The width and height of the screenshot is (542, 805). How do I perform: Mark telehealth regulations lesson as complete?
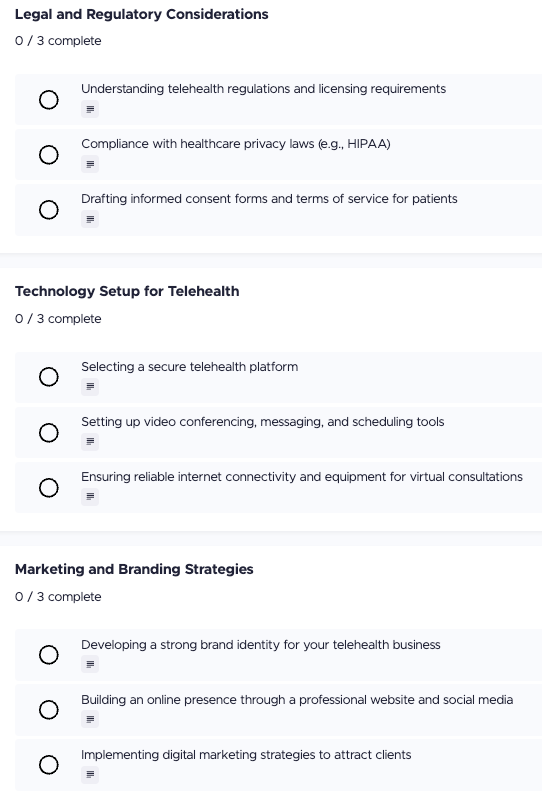click(49, 100)
